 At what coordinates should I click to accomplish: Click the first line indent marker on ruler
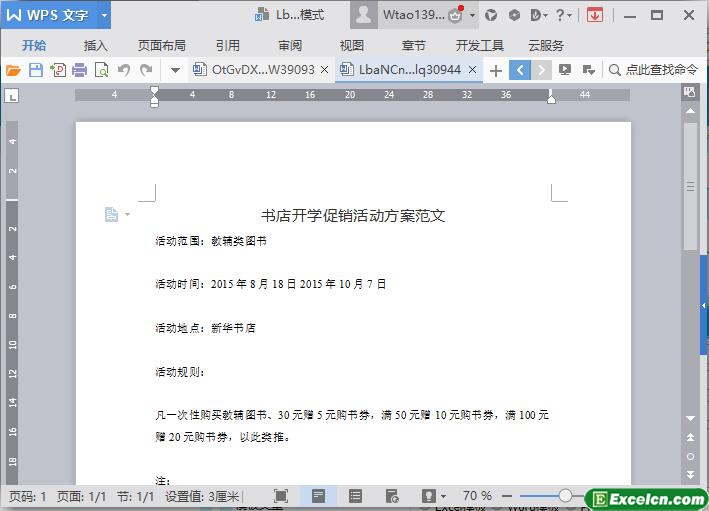154,90
